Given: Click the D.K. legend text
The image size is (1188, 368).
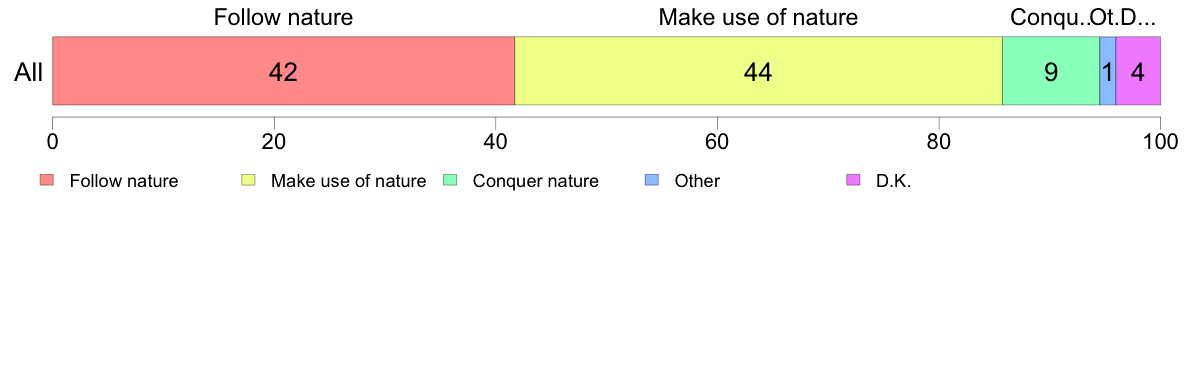Looking at the screenshot, I should pyautogui.click(x=893, y=182).
